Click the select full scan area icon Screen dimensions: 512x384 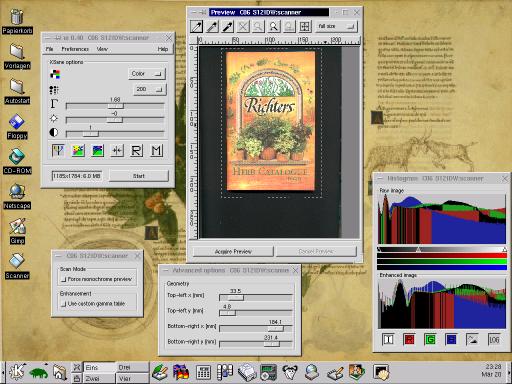coord(305,26)
